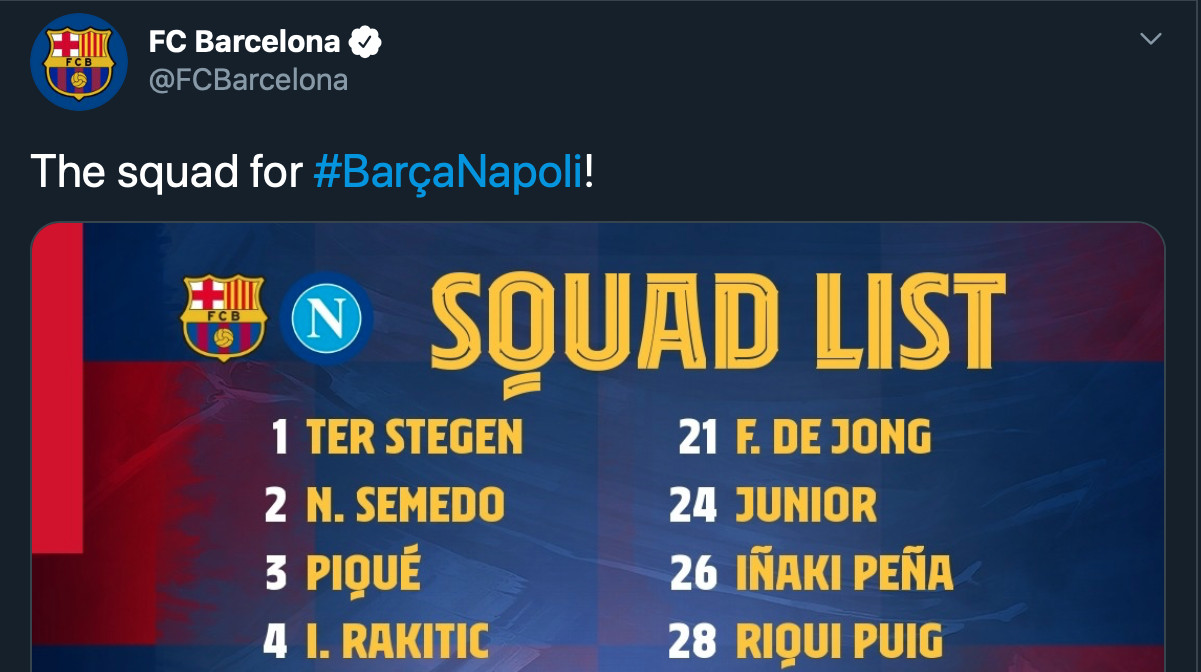Viewport: 1201px width, 672px height.
Task: Open the #BarçaNapoli hashtag
Action: 447,171
